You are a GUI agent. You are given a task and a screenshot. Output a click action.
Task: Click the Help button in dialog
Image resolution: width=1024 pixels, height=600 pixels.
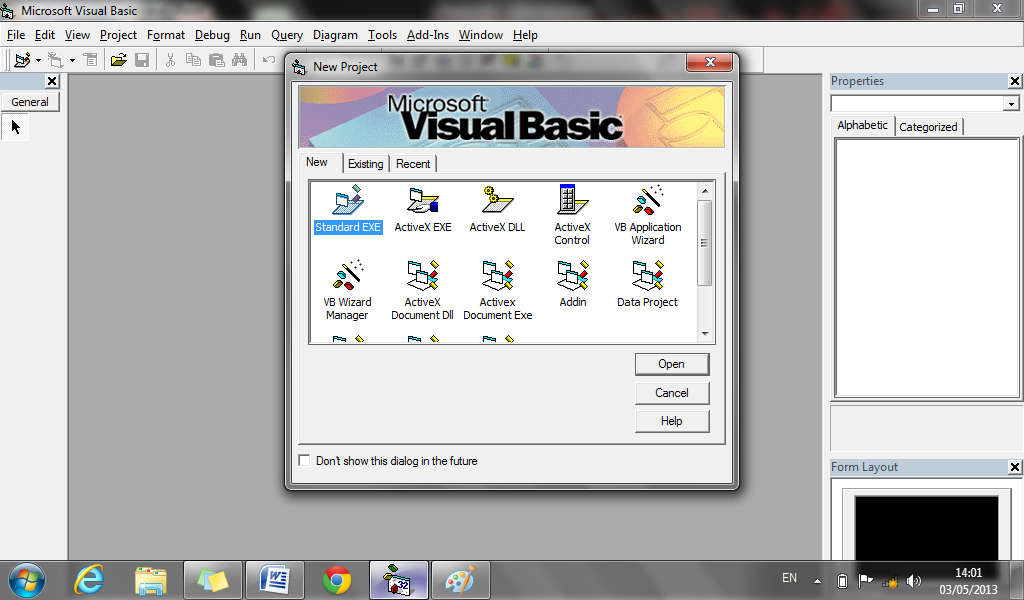(671, 421)
